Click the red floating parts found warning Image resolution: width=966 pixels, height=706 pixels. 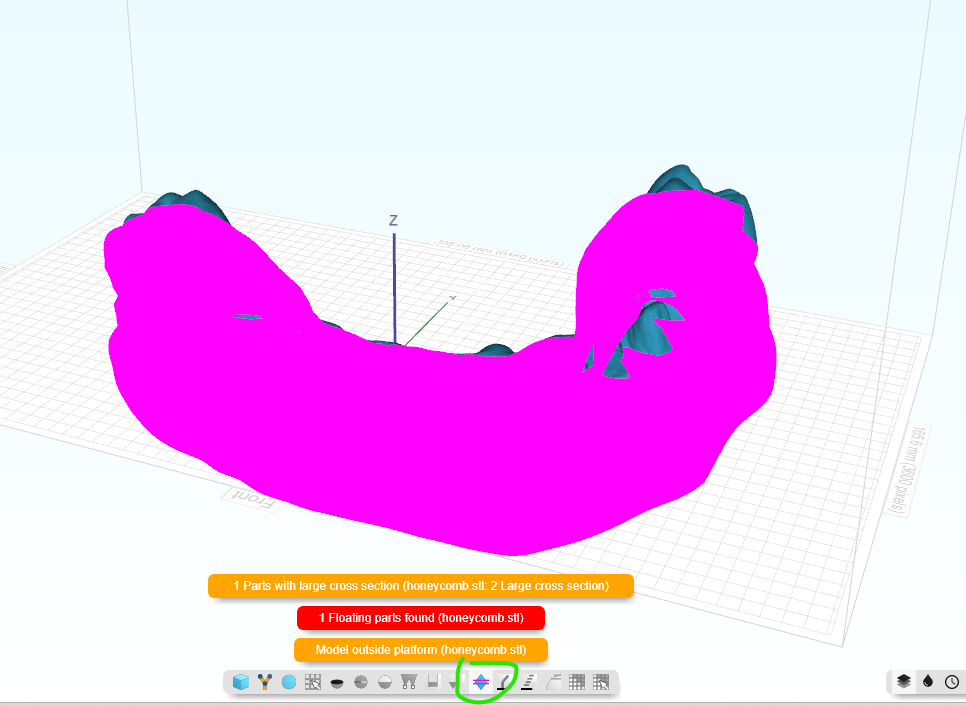tap(421, 618)
